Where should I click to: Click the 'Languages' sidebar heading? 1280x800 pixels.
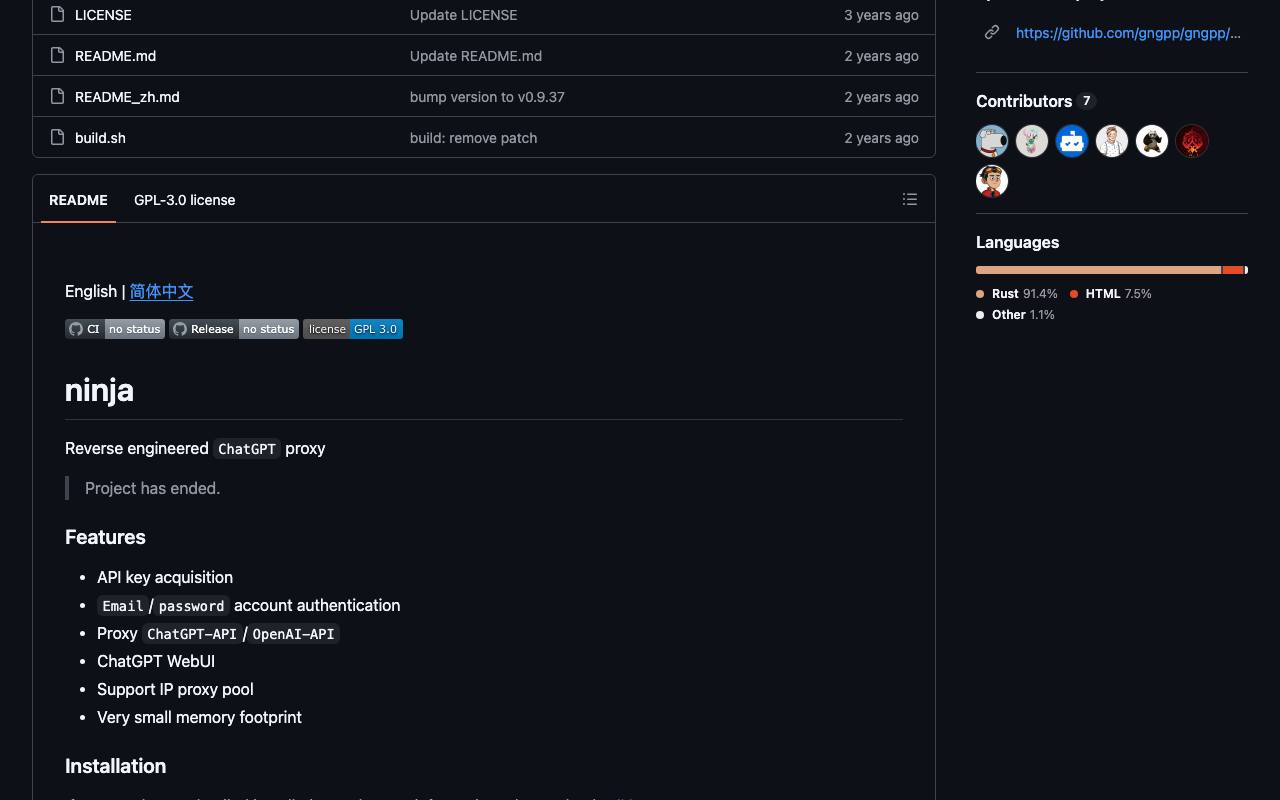click(1017, 242)
